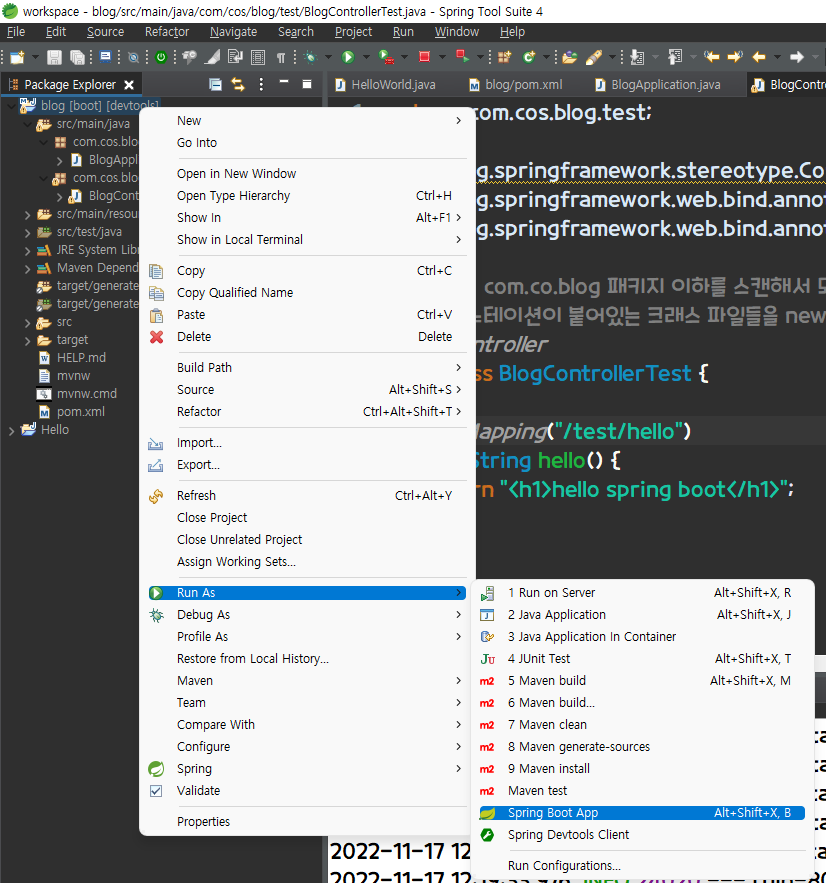Minimize the Package Explorer panel
The image size is (826, 883).
coord(284,83)
